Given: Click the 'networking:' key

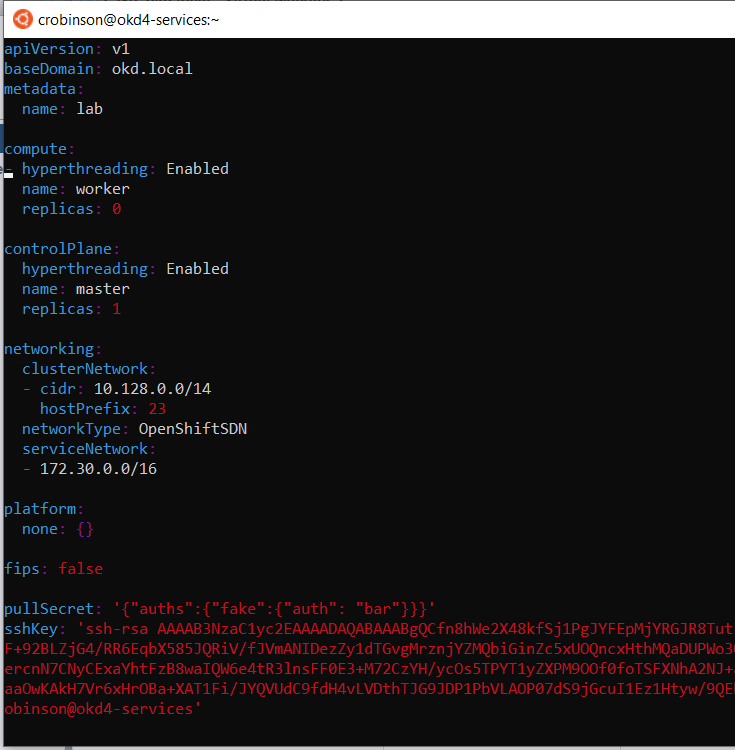Looking at the screenshot, I should (53, 349).
